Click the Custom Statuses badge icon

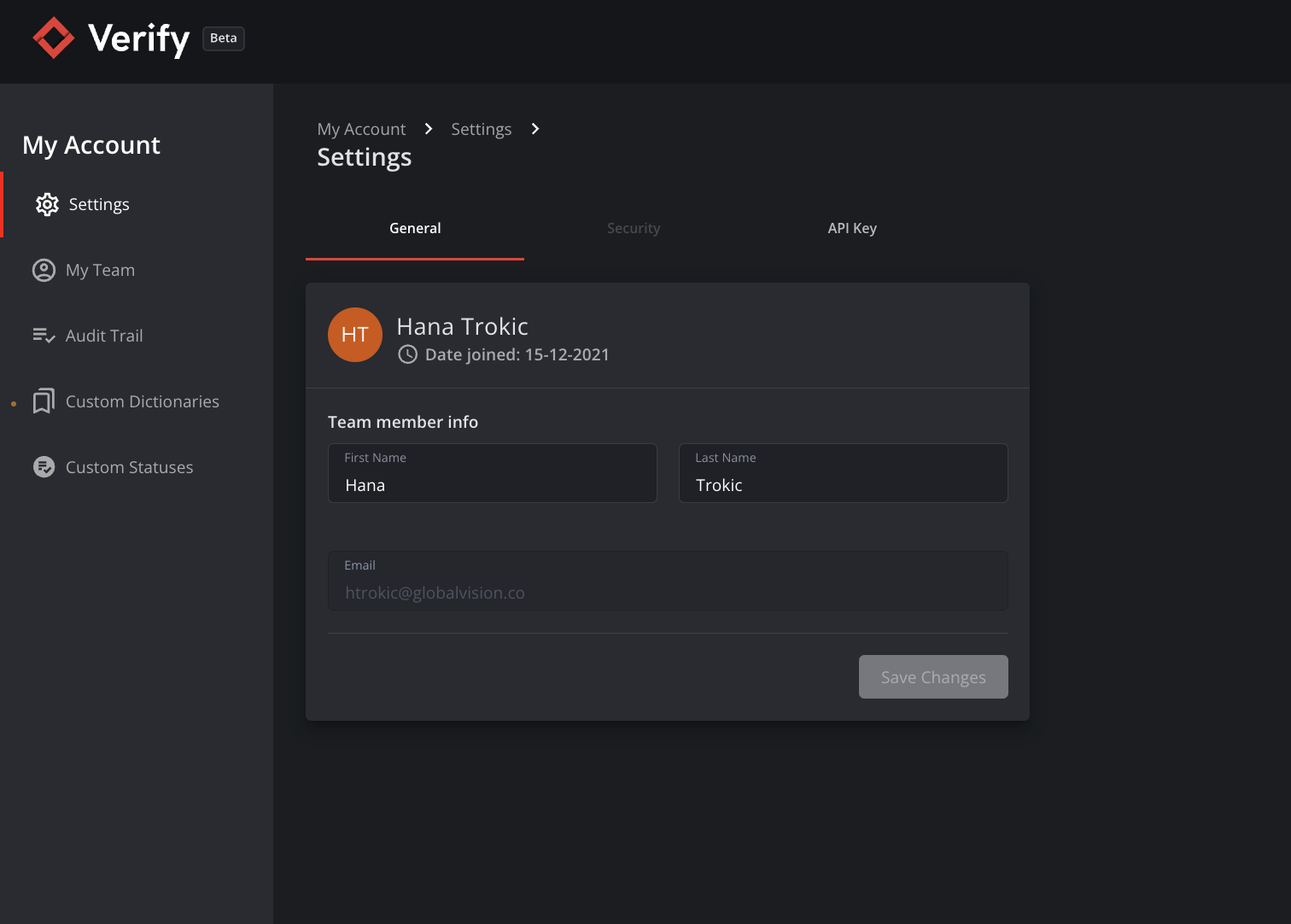44,467
